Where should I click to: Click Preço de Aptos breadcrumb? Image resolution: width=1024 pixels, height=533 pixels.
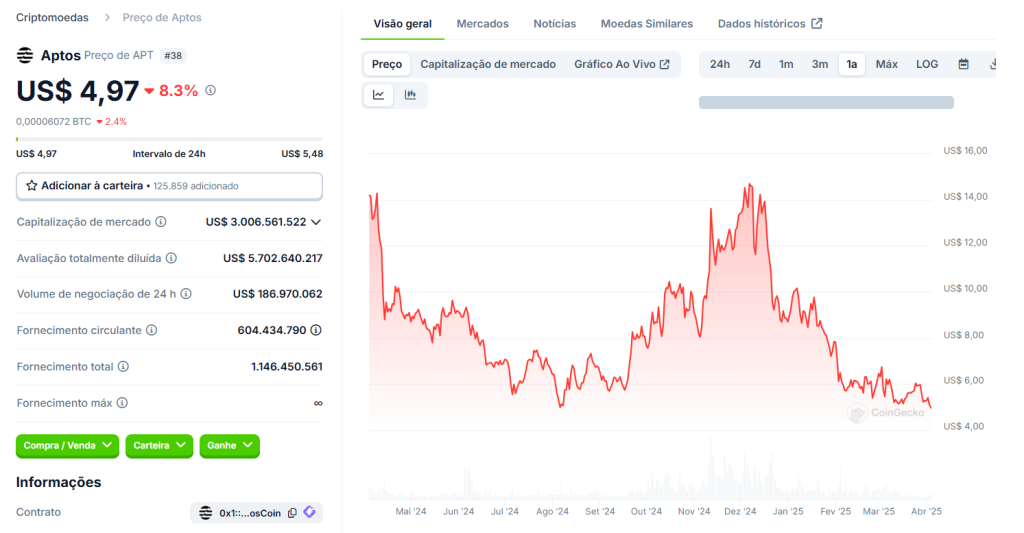[162, 18]
